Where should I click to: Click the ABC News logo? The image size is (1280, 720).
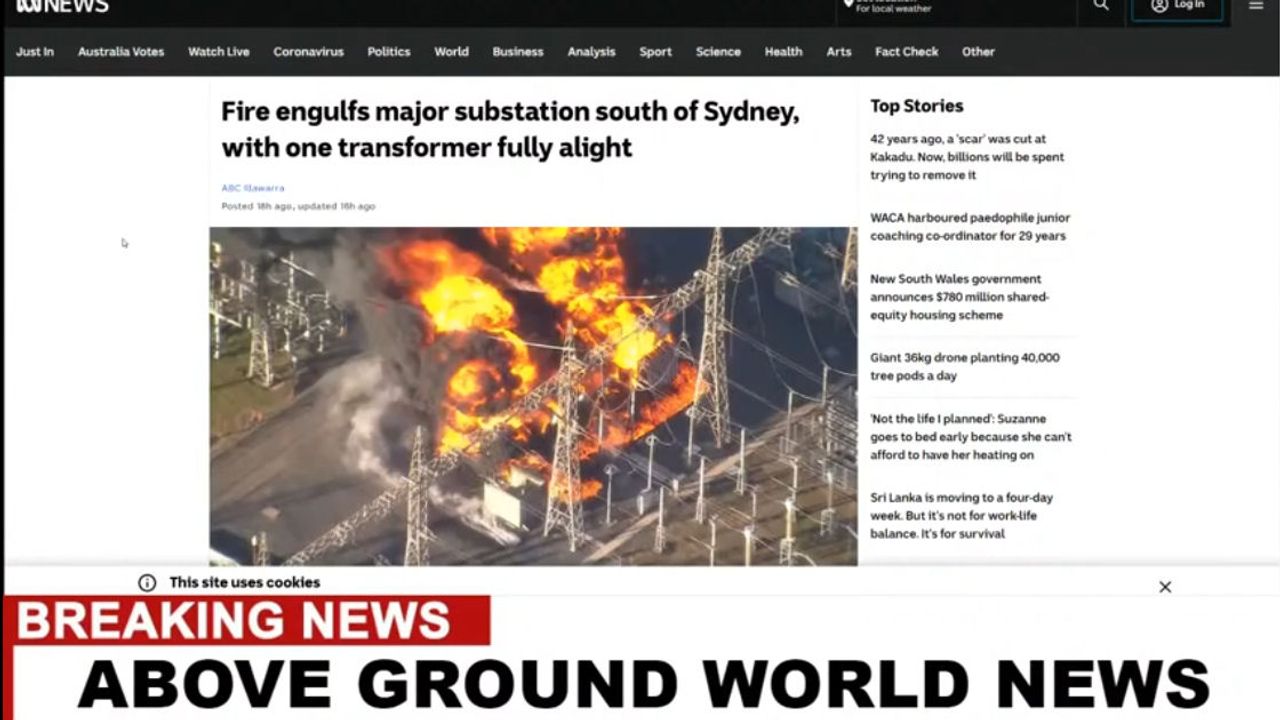coord(62,6)
